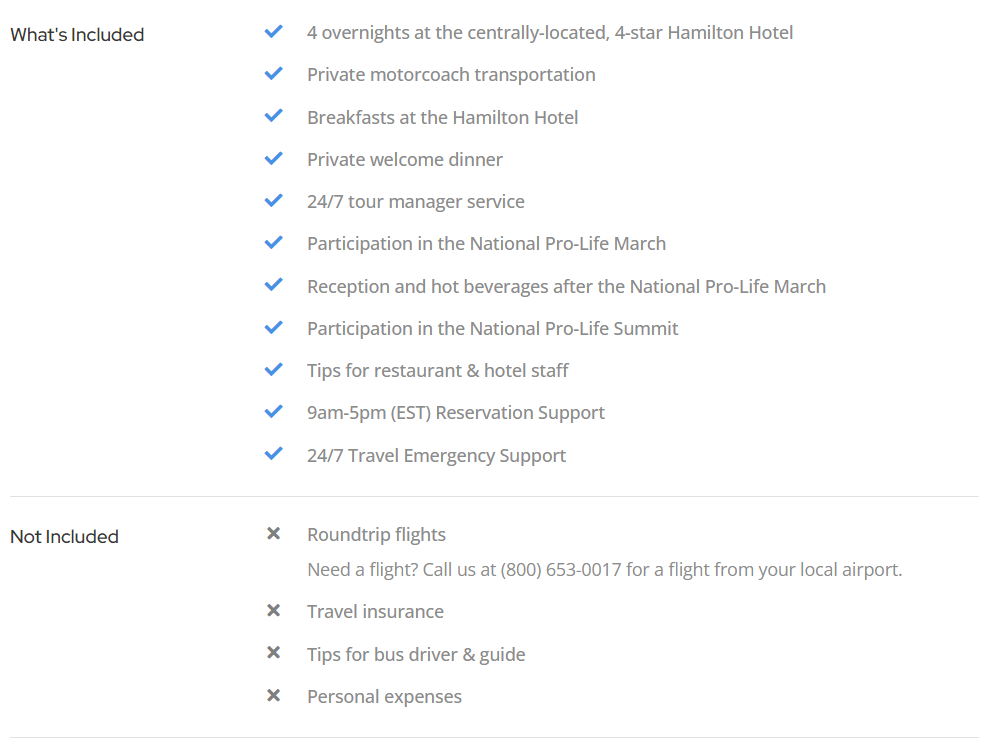Viewport: 987px width, 750px height.
Task: Click Participation in the National Pro-Life March
Action: (487, 244)
